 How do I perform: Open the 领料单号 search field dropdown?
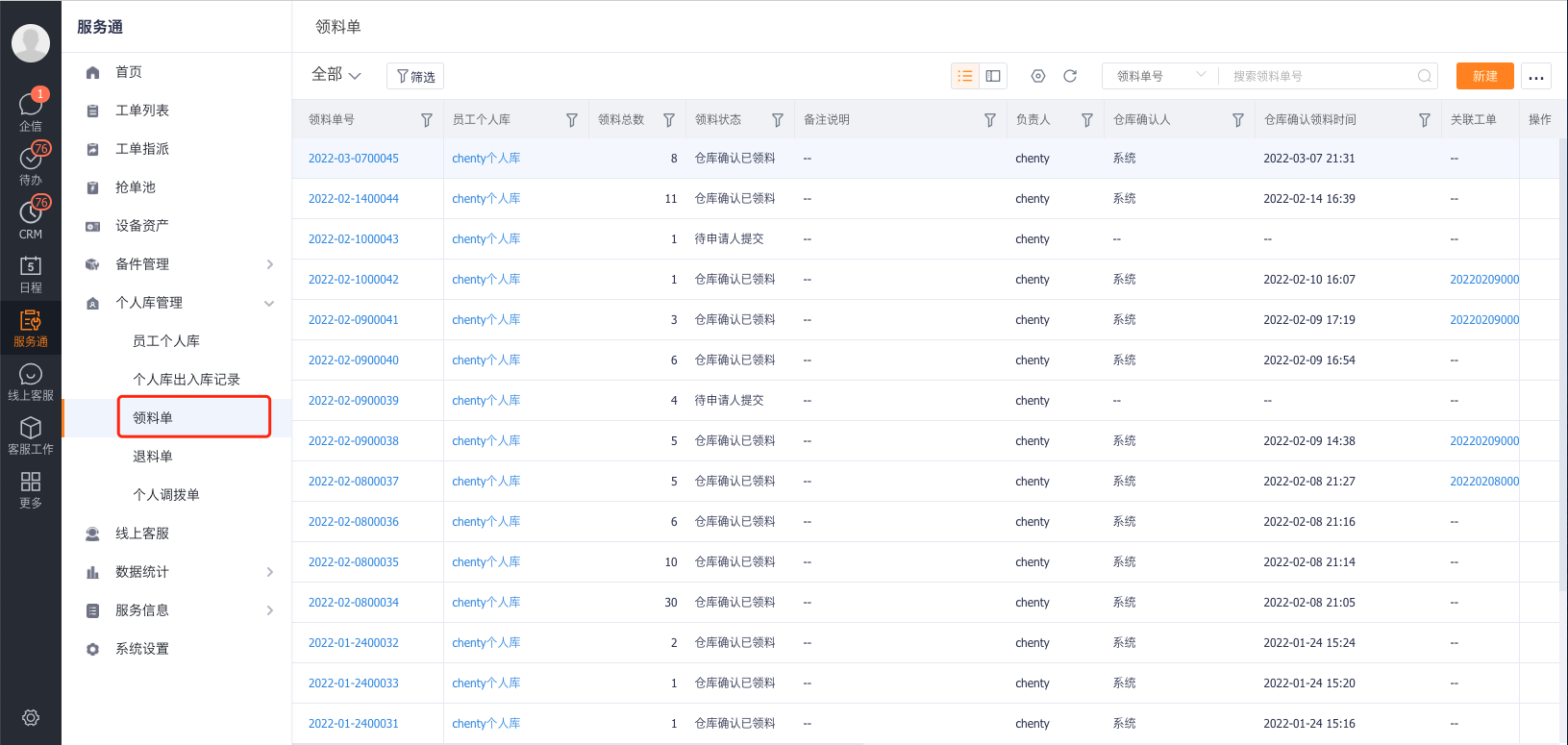[1160, 76]
